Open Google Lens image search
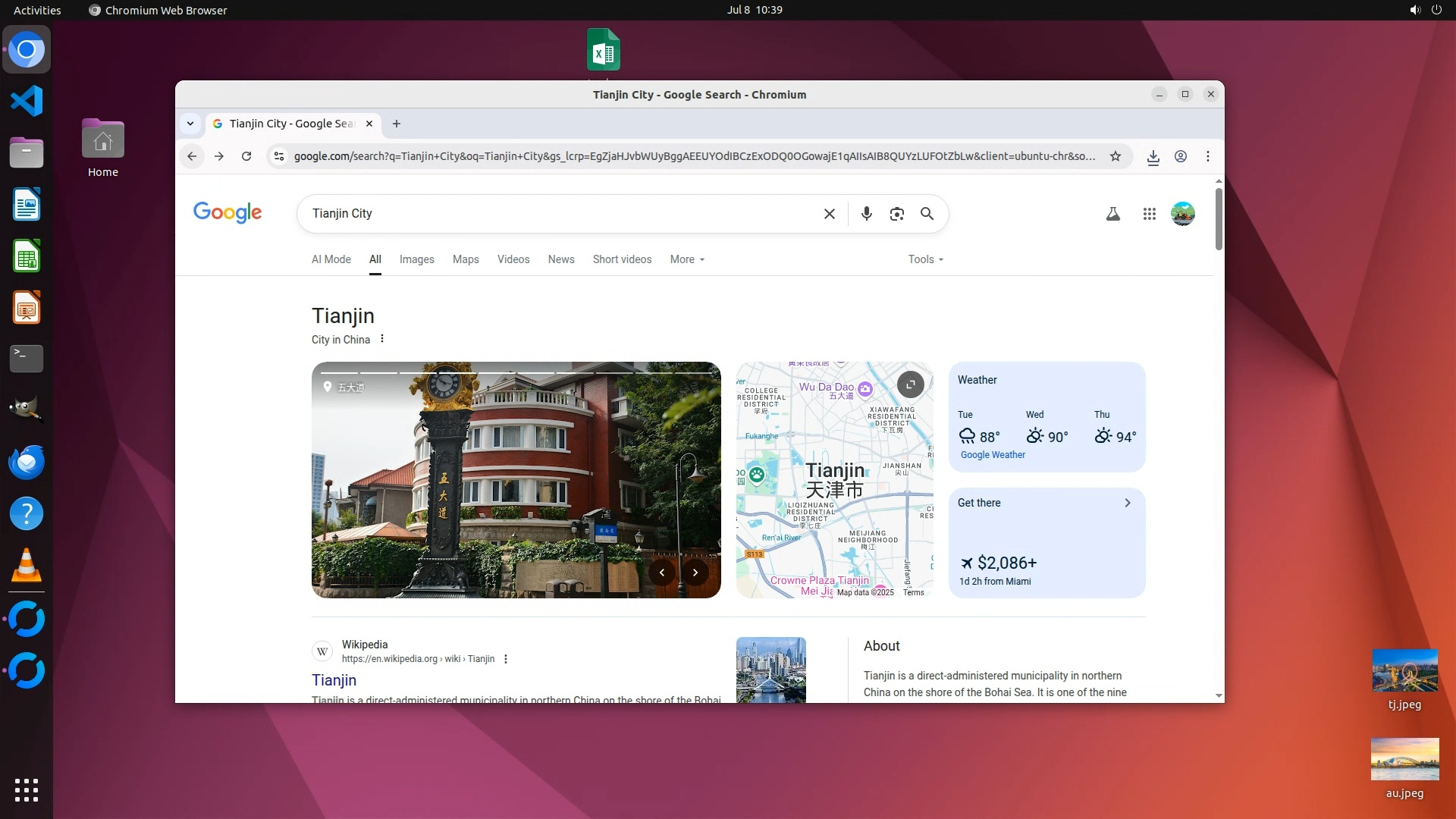This screenshot has height=819, width=1456. pos(896,214)
